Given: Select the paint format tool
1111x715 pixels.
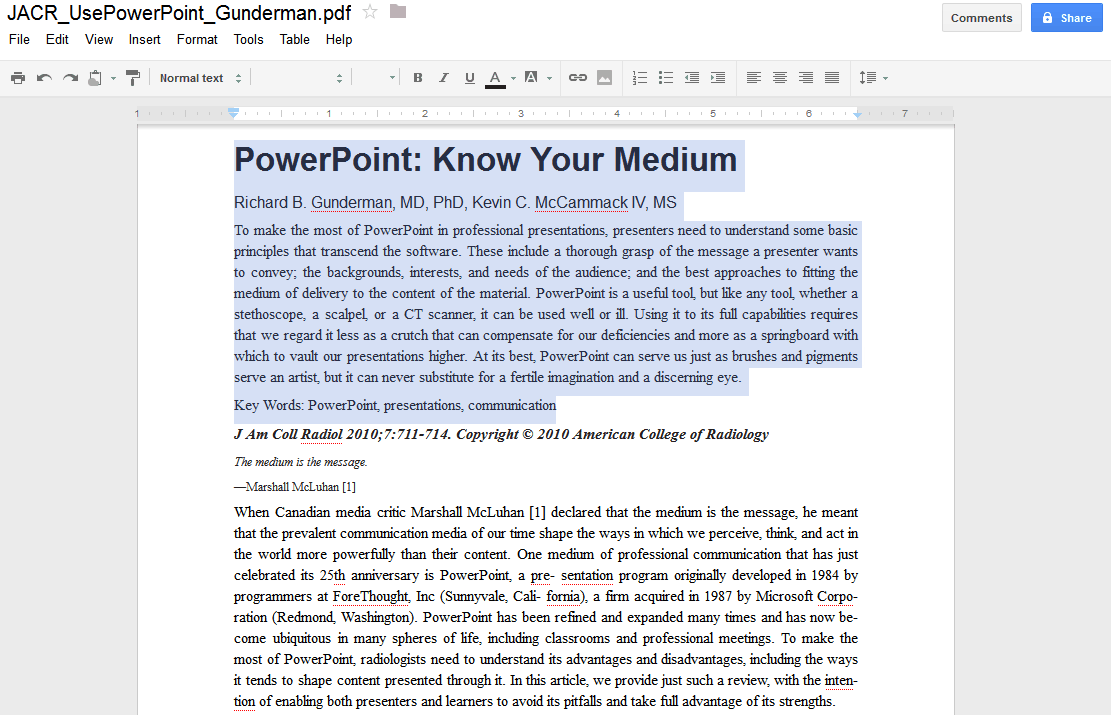Looking at the screenshot, I should [133, 77].
